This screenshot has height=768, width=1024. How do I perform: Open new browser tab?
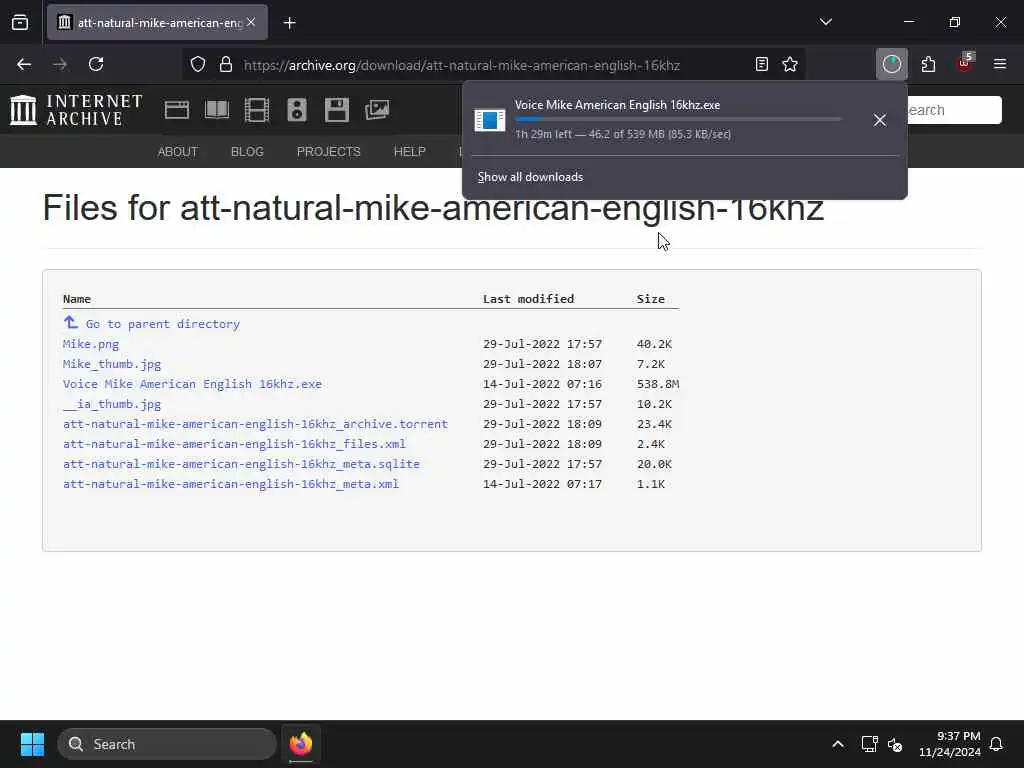click(290, 23)
